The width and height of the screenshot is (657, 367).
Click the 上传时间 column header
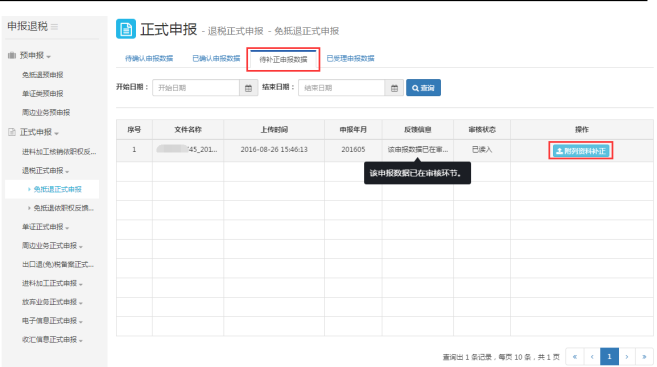(274, 129)
